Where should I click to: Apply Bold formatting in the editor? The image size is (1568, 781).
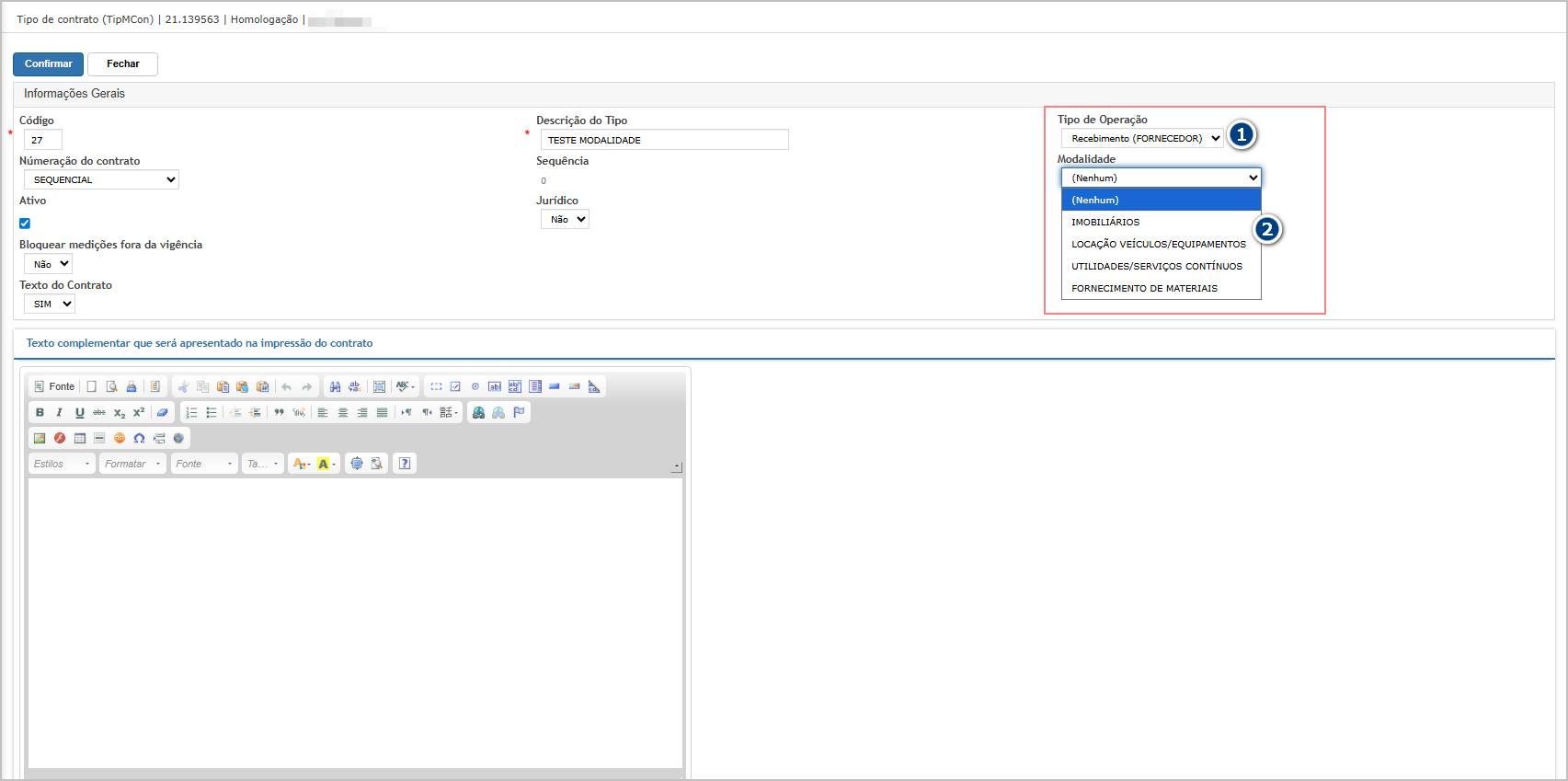40,412
